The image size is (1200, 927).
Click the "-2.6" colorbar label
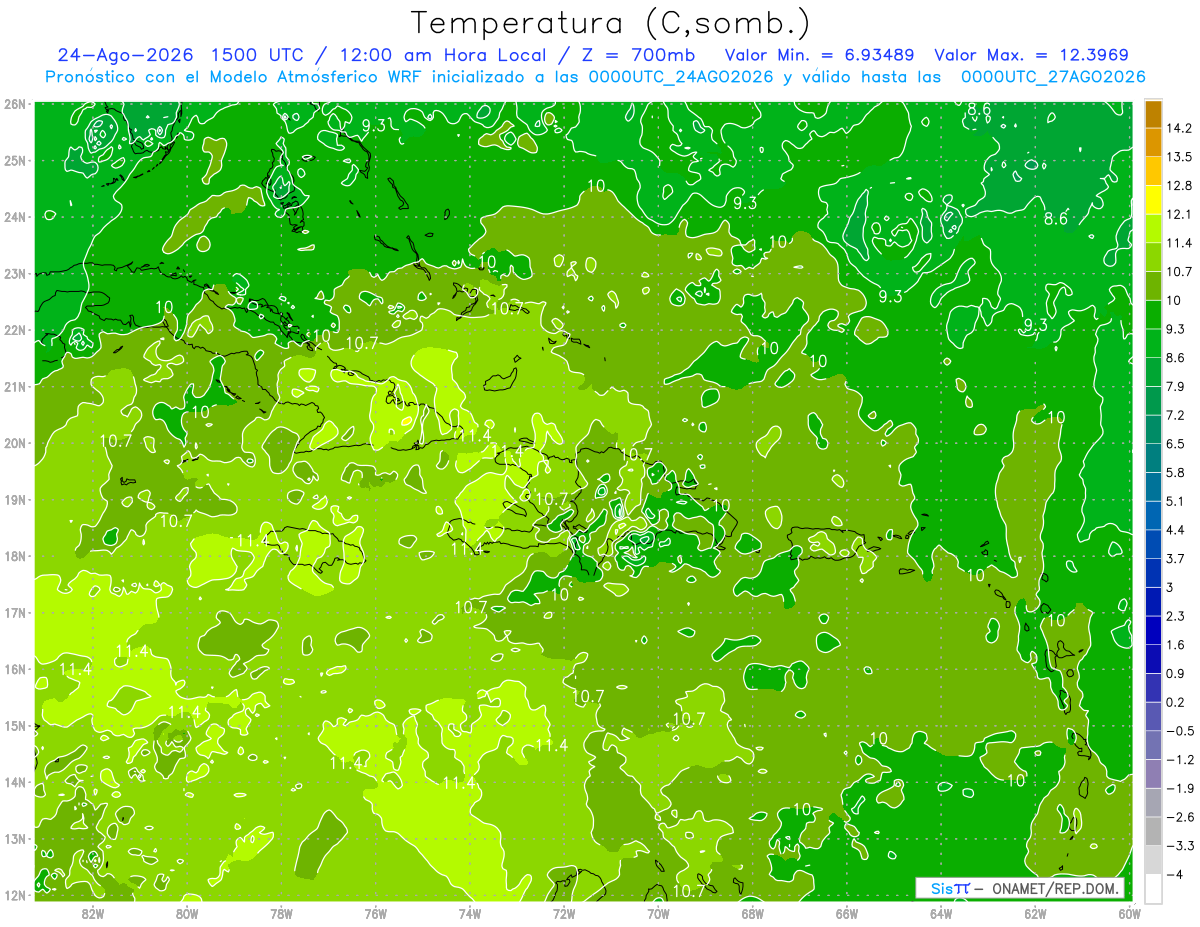click(x=1180, y=818)
